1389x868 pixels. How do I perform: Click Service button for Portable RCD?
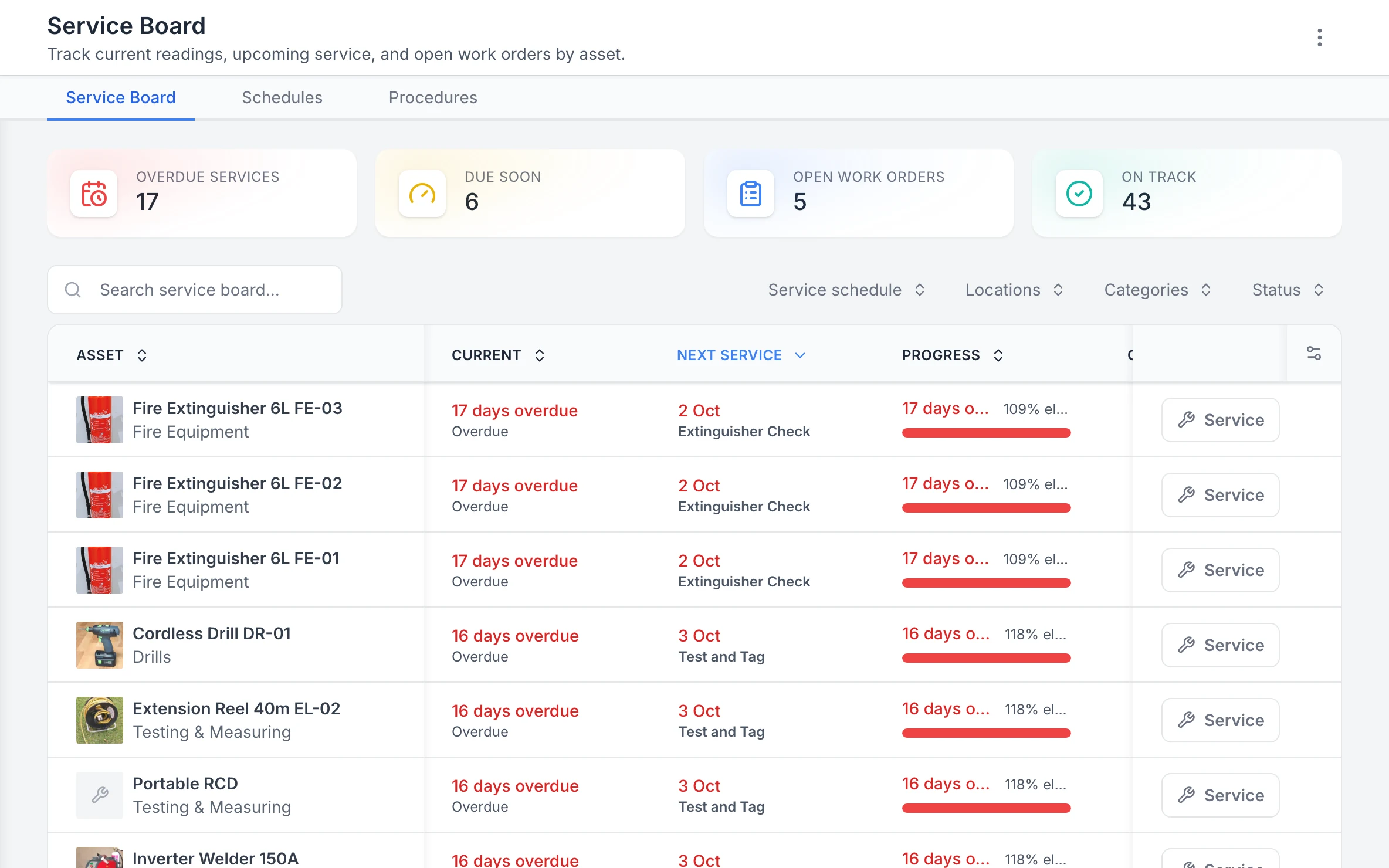[1221, 795]
